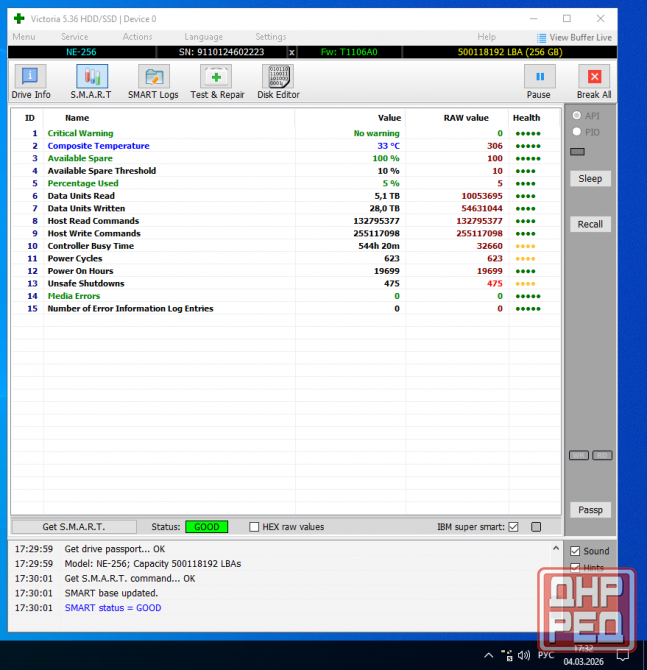Open the Language menu

pyautogui.click(x=203, y=37)
